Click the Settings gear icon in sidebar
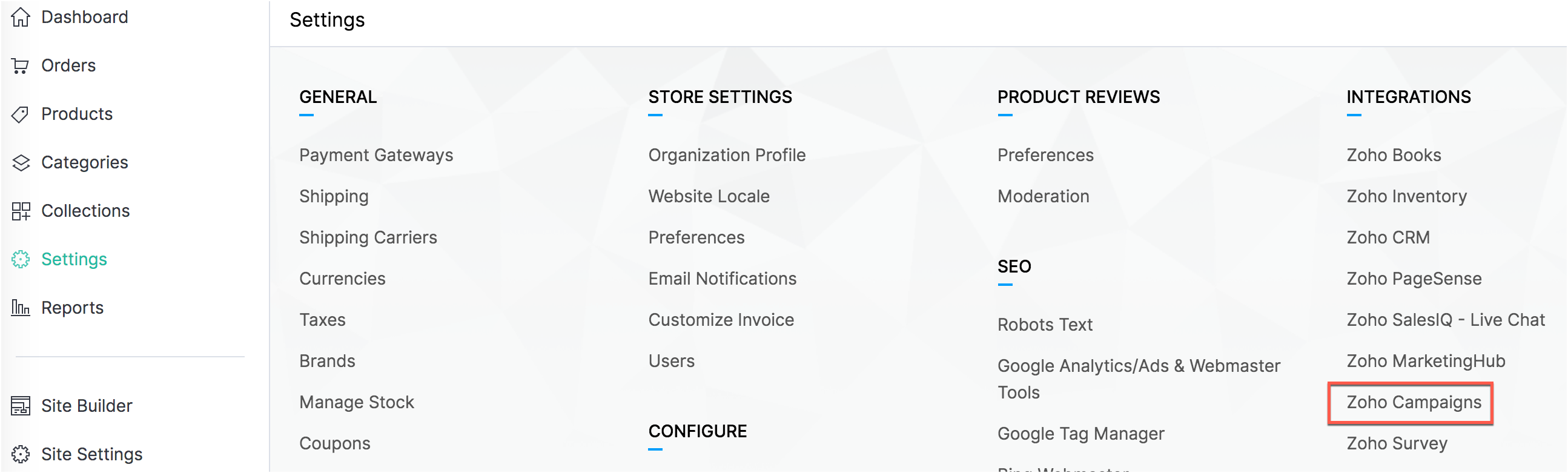 21,259
